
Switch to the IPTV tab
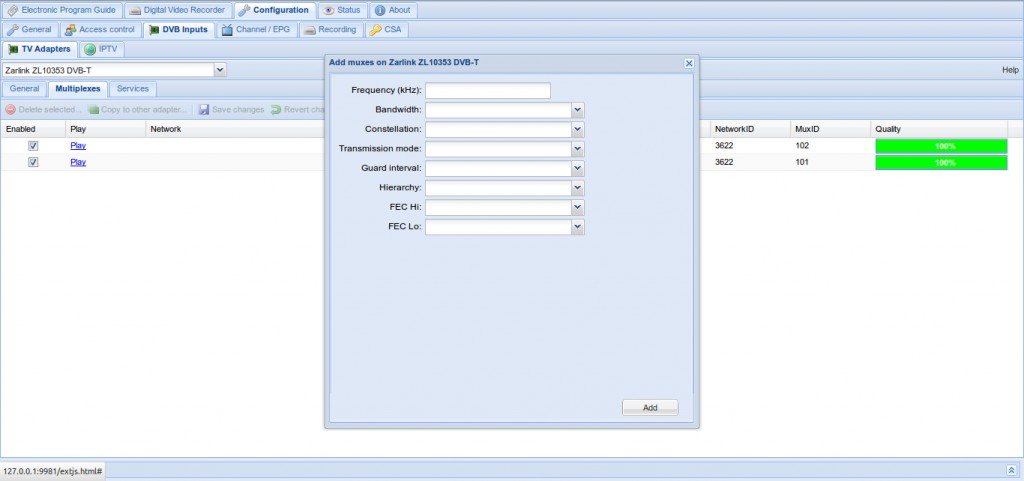(102, 49)
